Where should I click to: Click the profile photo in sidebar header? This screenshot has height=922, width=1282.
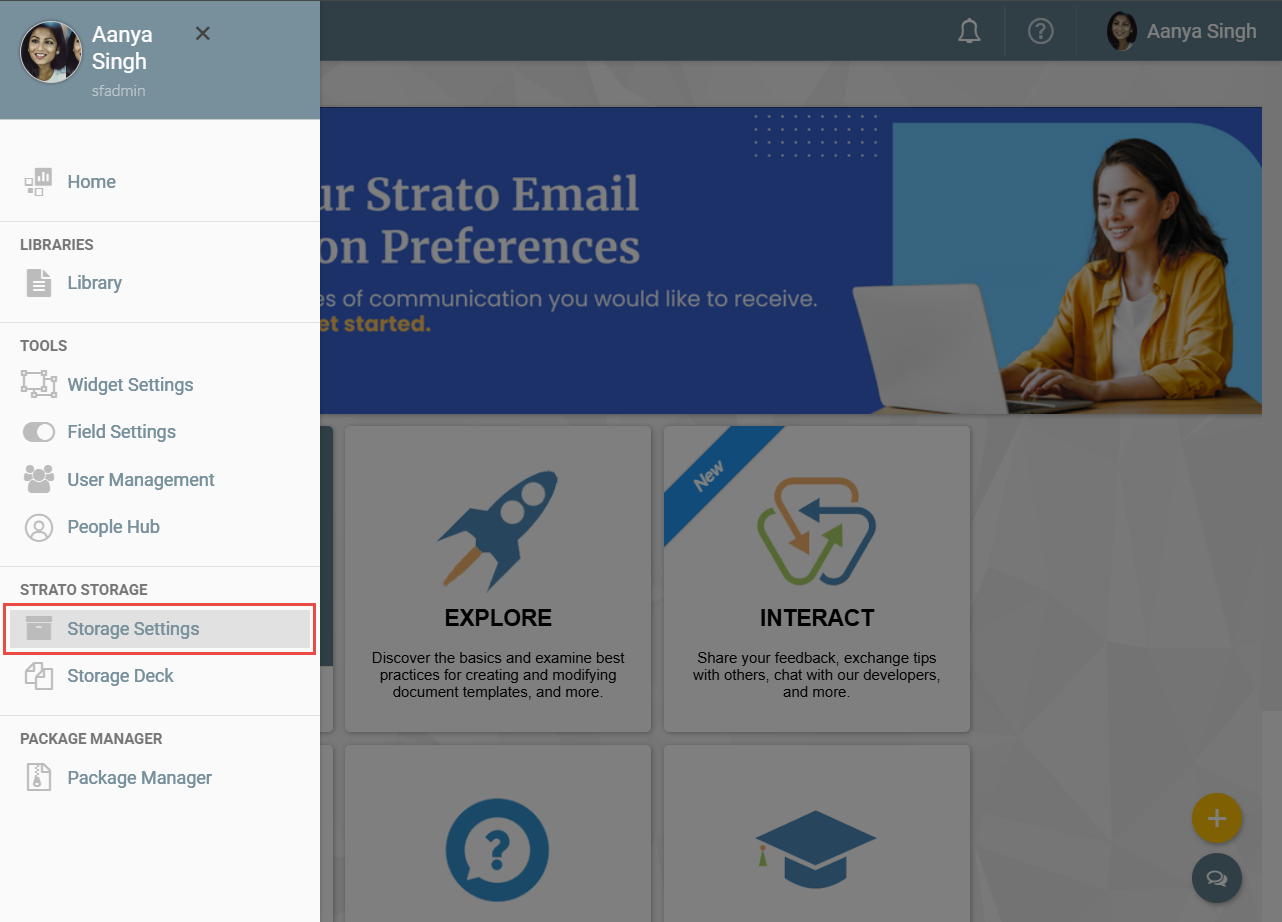click(x=51, y=52)
